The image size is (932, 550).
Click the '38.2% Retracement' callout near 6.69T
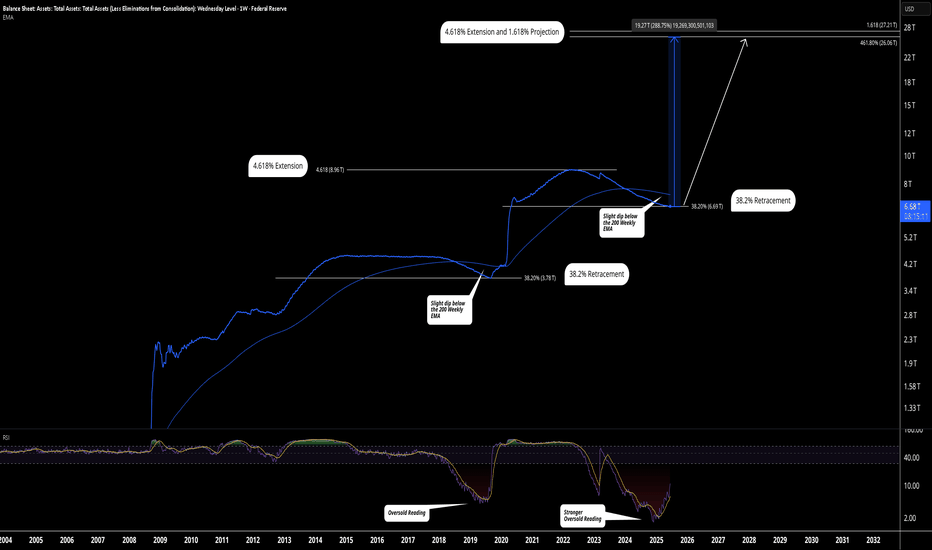(763, 200)
